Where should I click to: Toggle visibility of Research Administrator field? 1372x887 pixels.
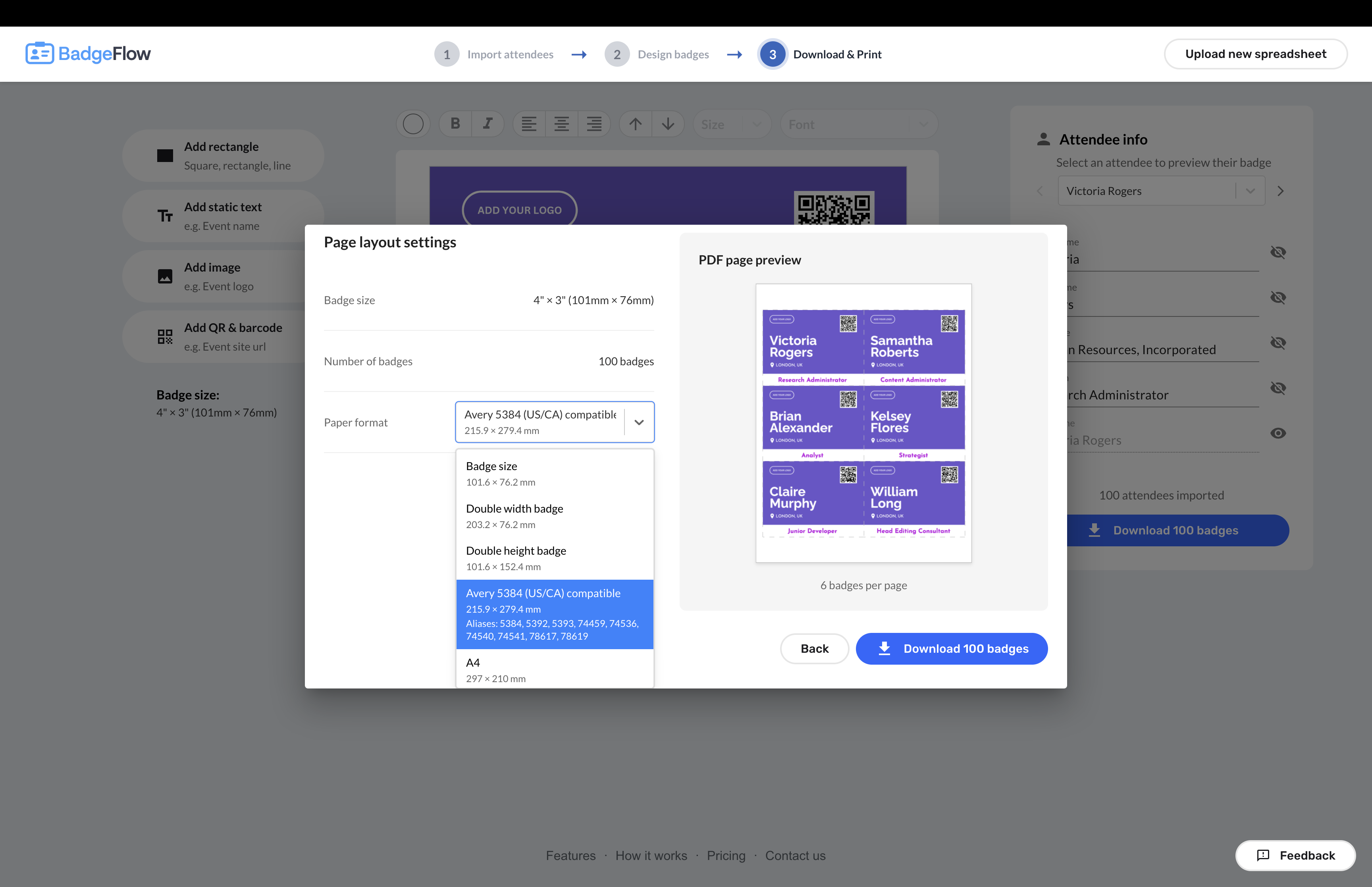tap(1278, 388)
